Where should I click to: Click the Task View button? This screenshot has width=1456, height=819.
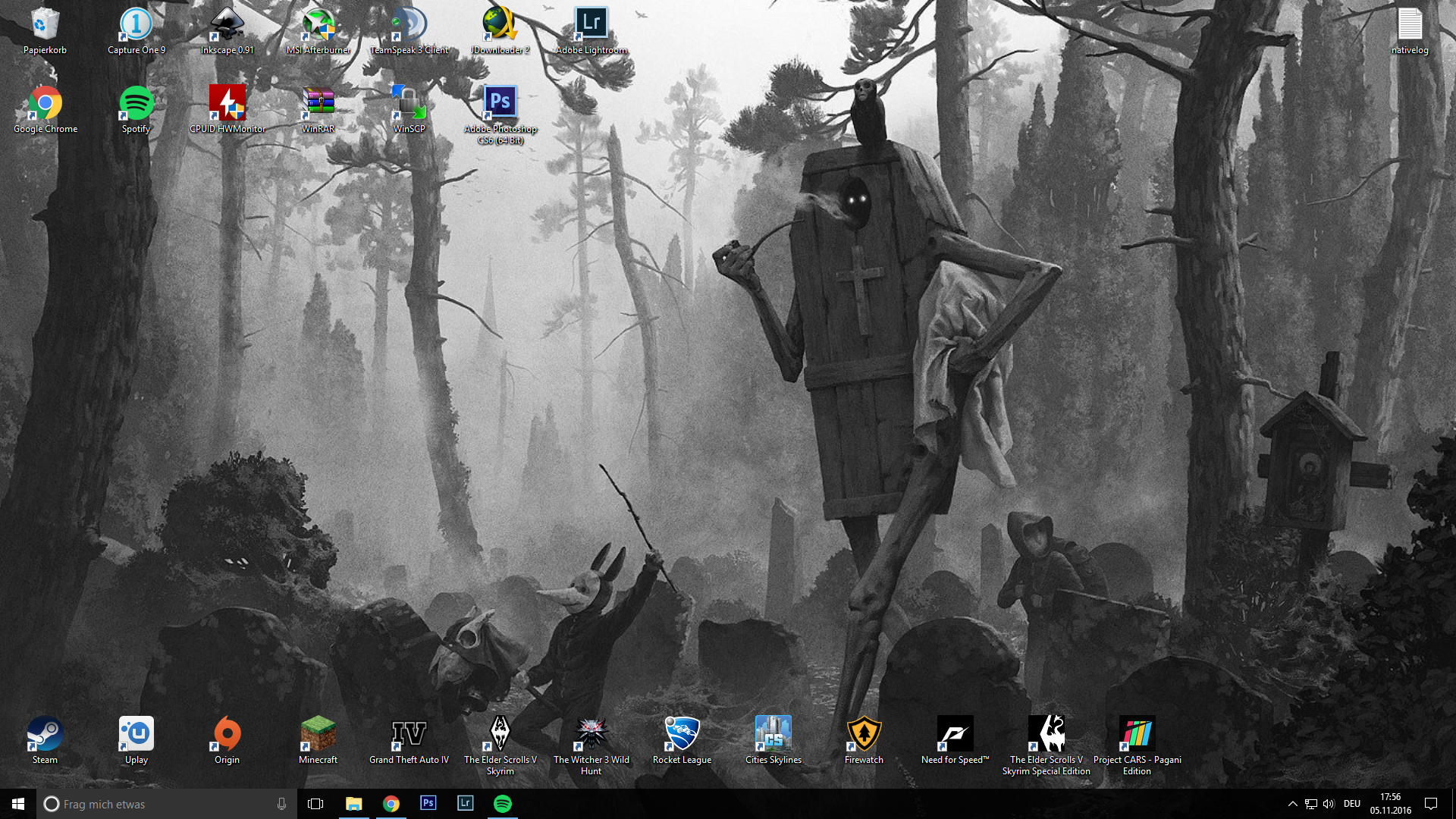tap(315, 803)
